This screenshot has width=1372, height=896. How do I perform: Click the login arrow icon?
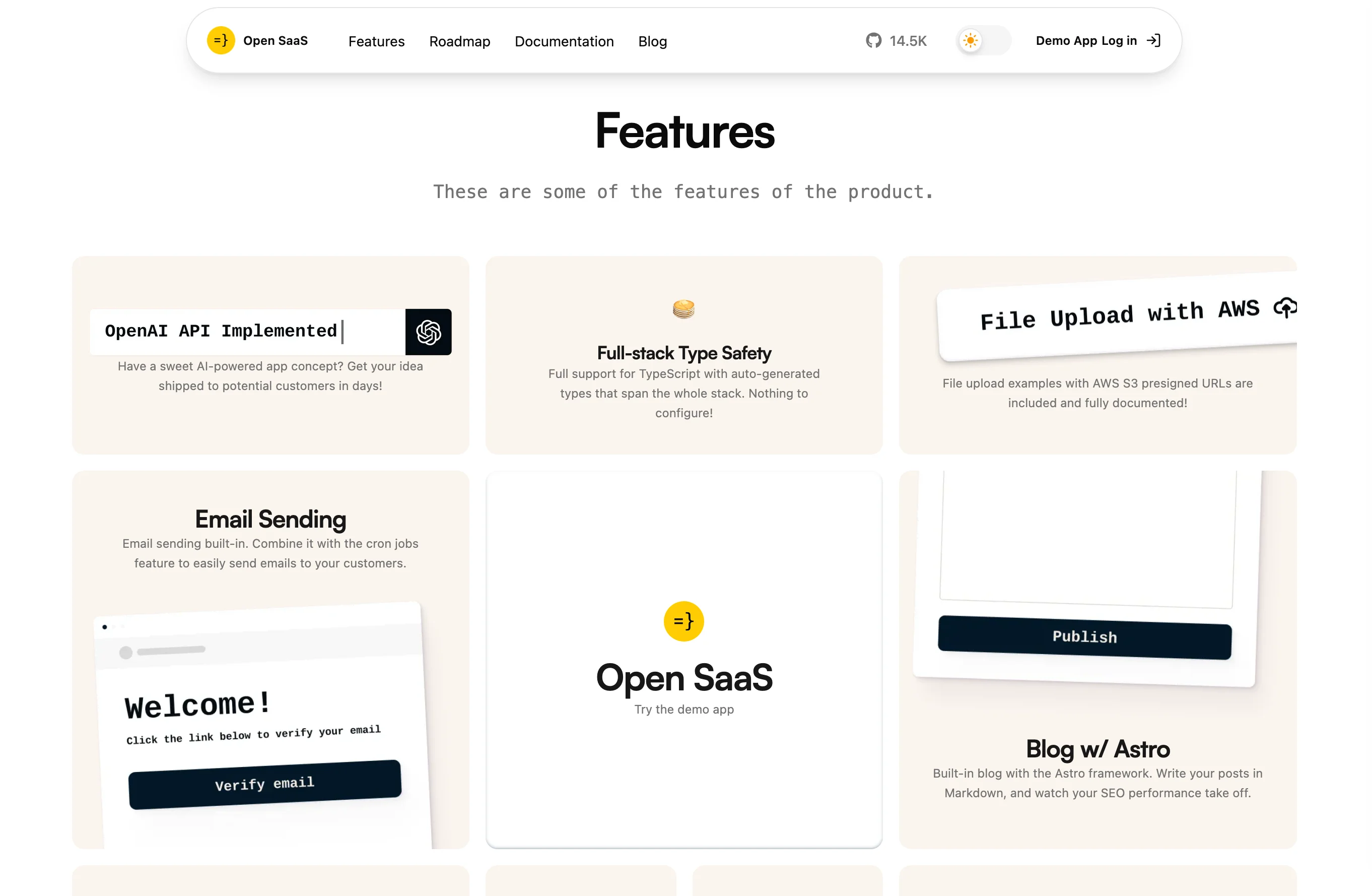click(1153, 40)
